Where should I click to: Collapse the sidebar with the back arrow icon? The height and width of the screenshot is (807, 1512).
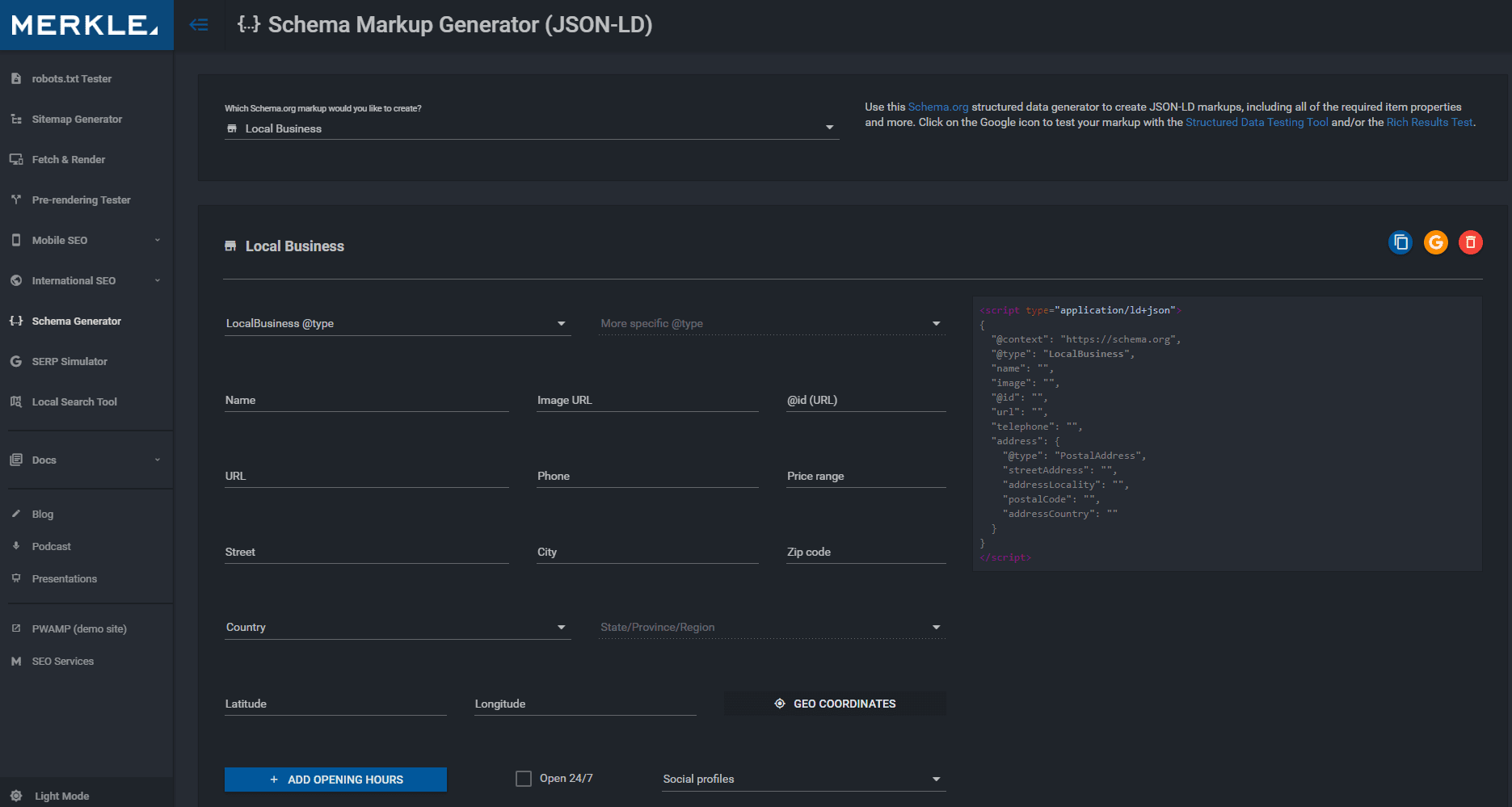[x=199, y=25]
